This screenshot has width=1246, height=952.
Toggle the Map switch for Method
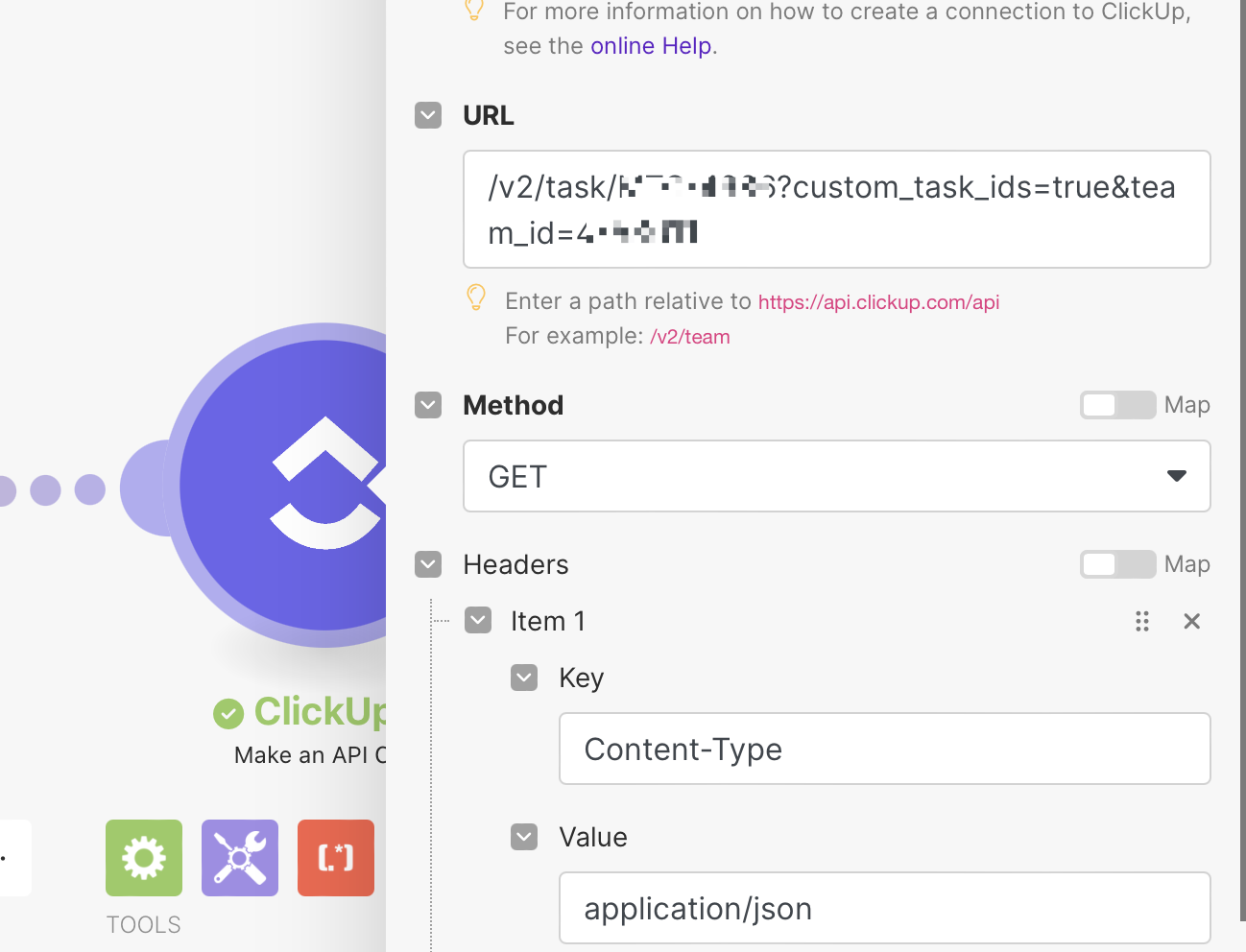[1117, 405]
